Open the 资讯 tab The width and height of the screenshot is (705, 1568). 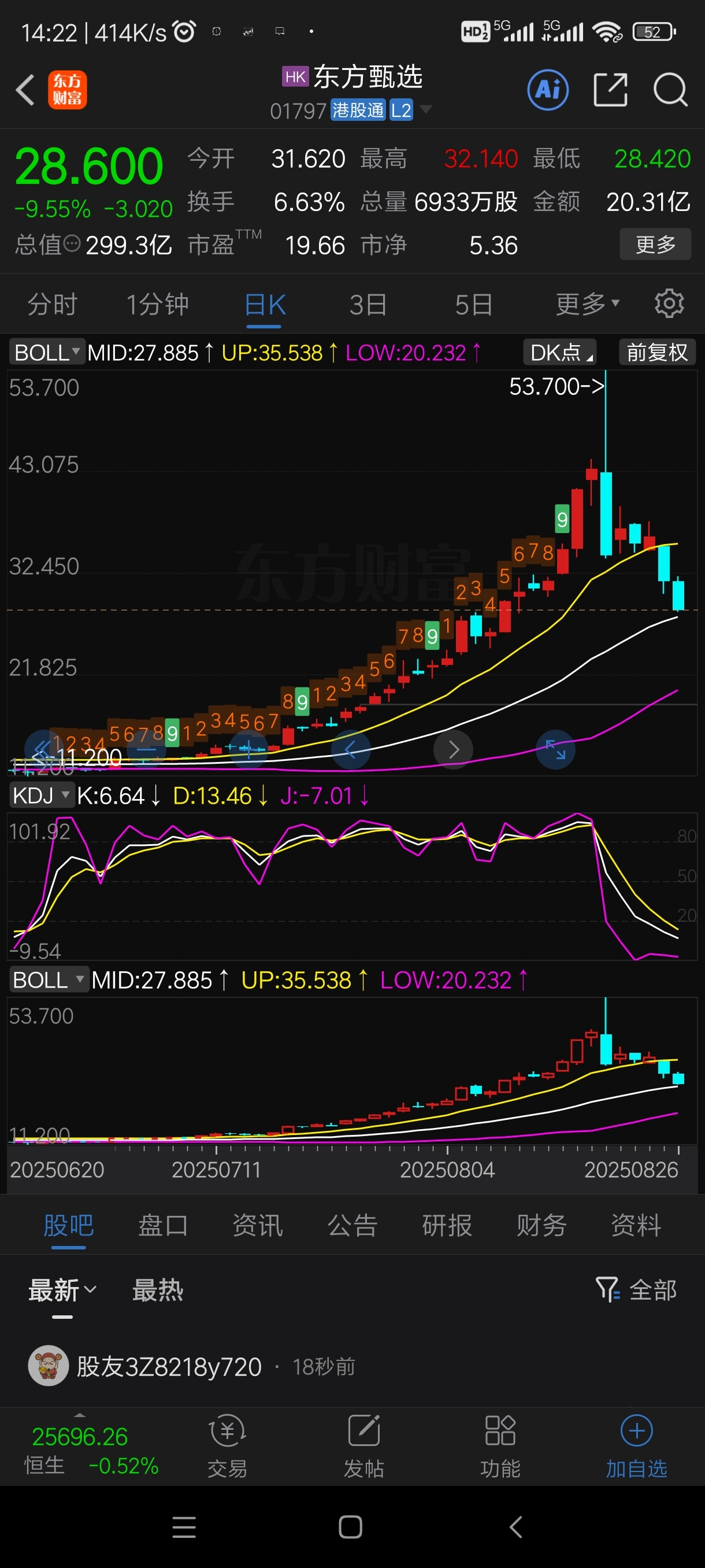(258, 1225)
